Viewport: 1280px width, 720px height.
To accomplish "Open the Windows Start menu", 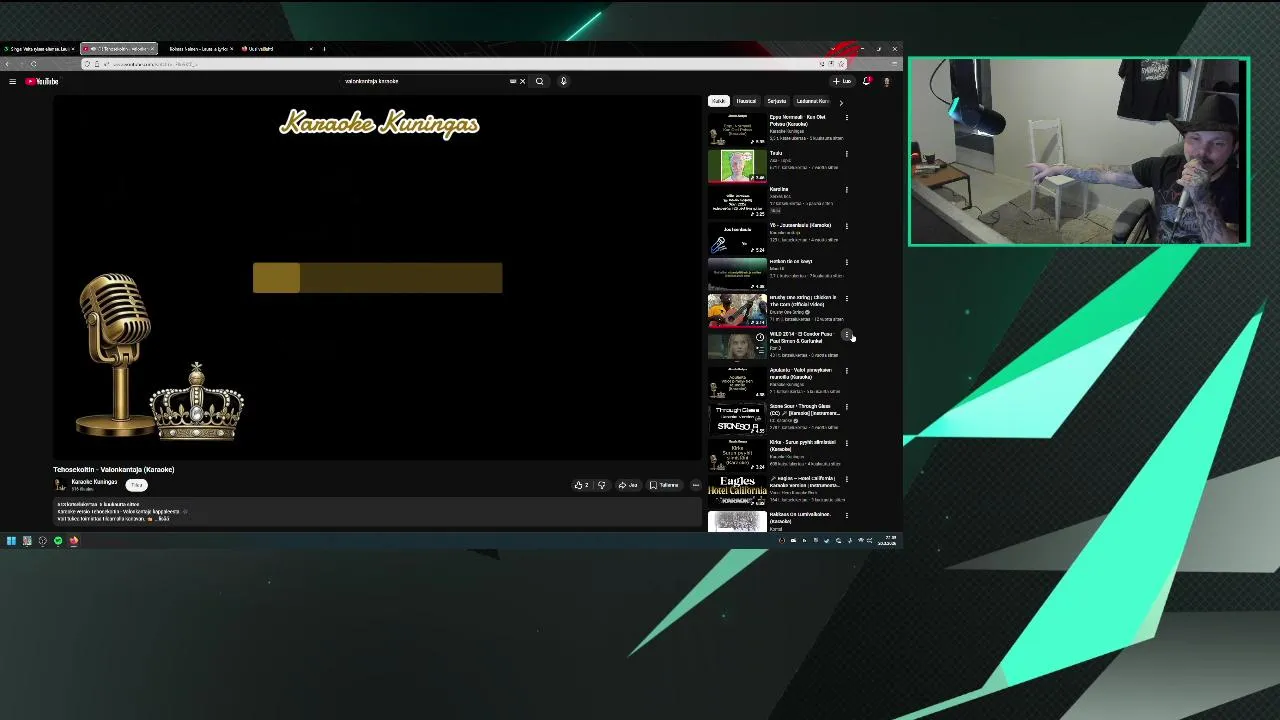I will (x=11, y=541).
